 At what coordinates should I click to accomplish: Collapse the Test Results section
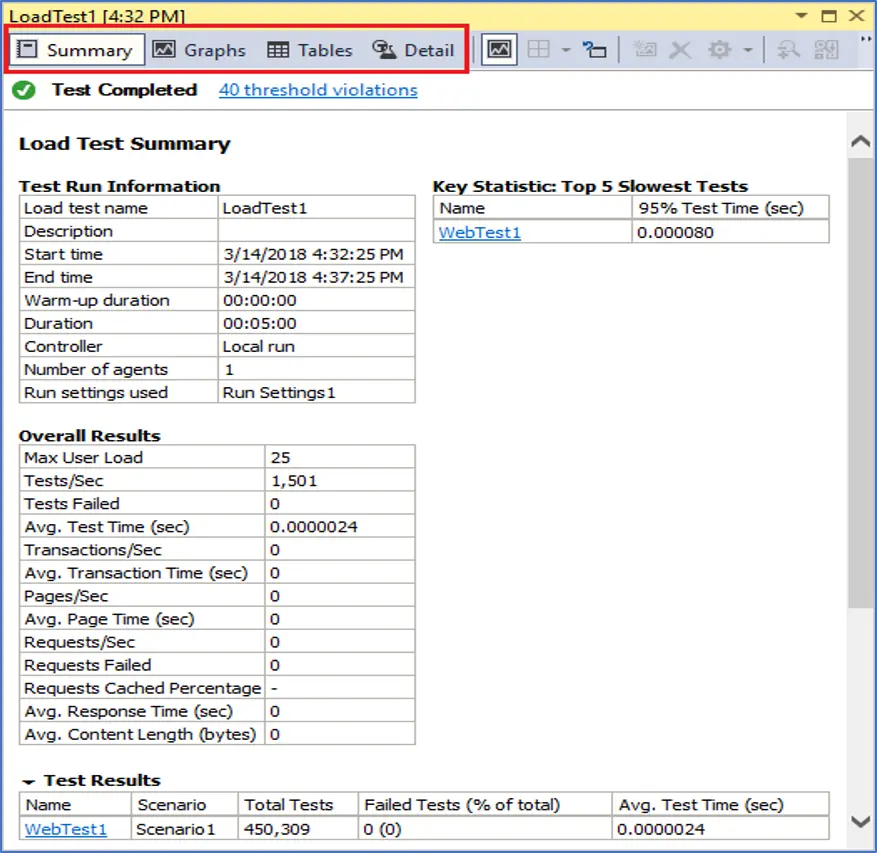28,781
